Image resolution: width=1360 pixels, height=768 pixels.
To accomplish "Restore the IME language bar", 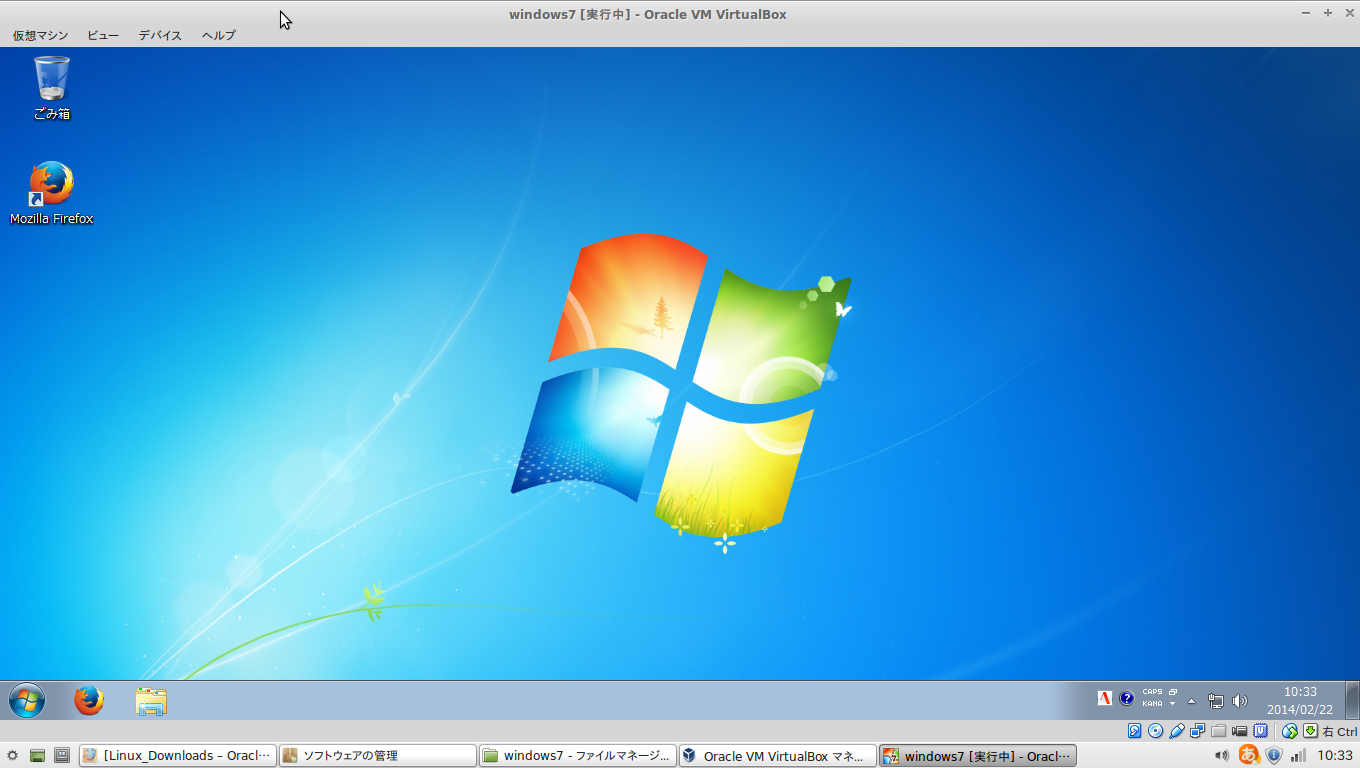I will pos(1173,692).
